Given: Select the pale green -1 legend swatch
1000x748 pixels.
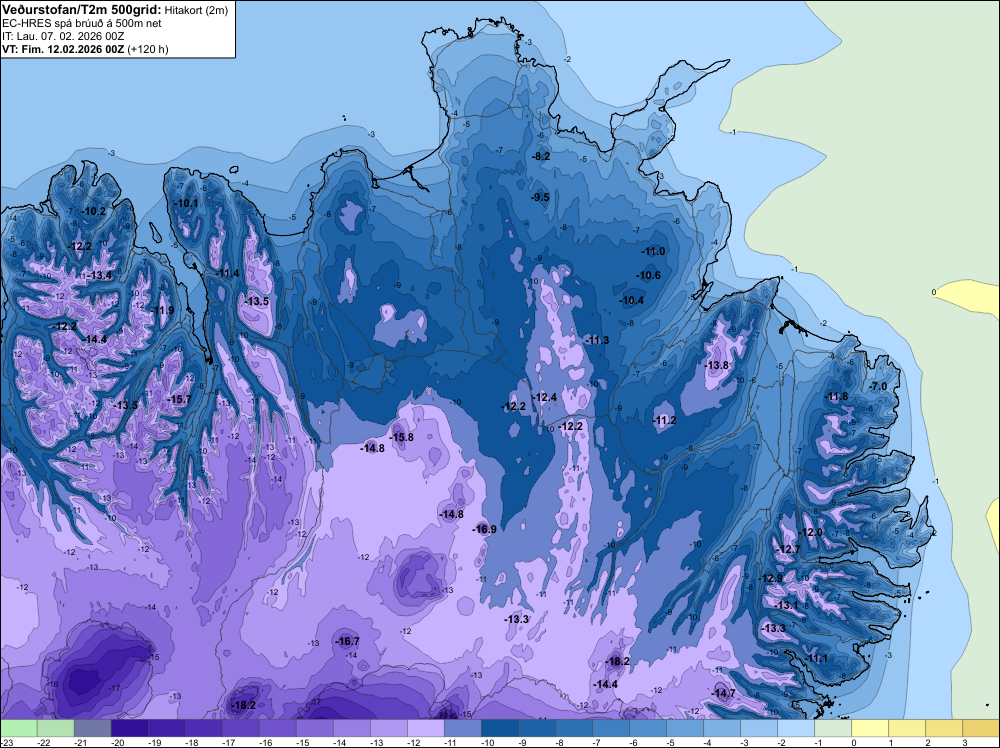Looking at the screenshot, I should (x=833, y=728).
